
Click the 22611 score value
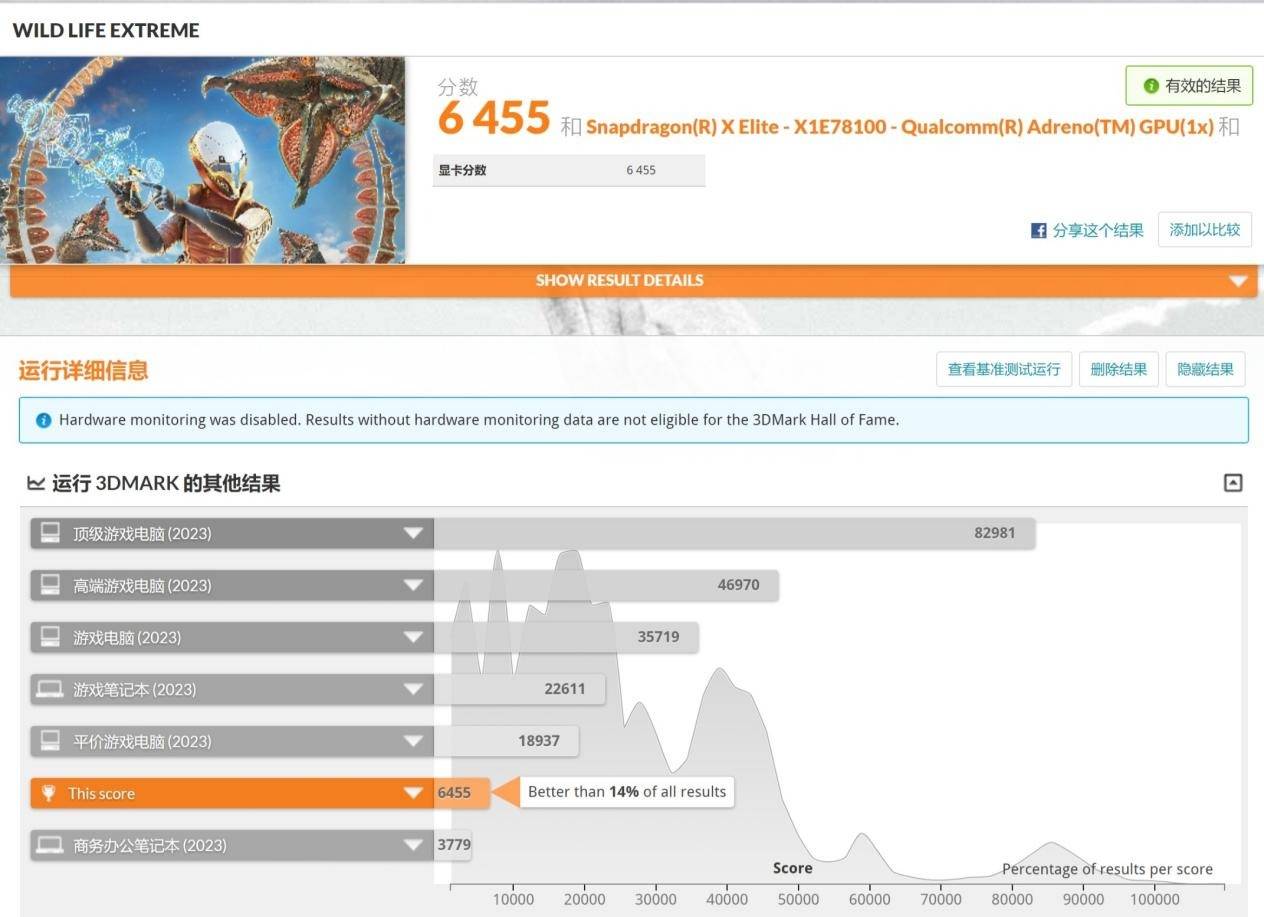click(565, 689)
